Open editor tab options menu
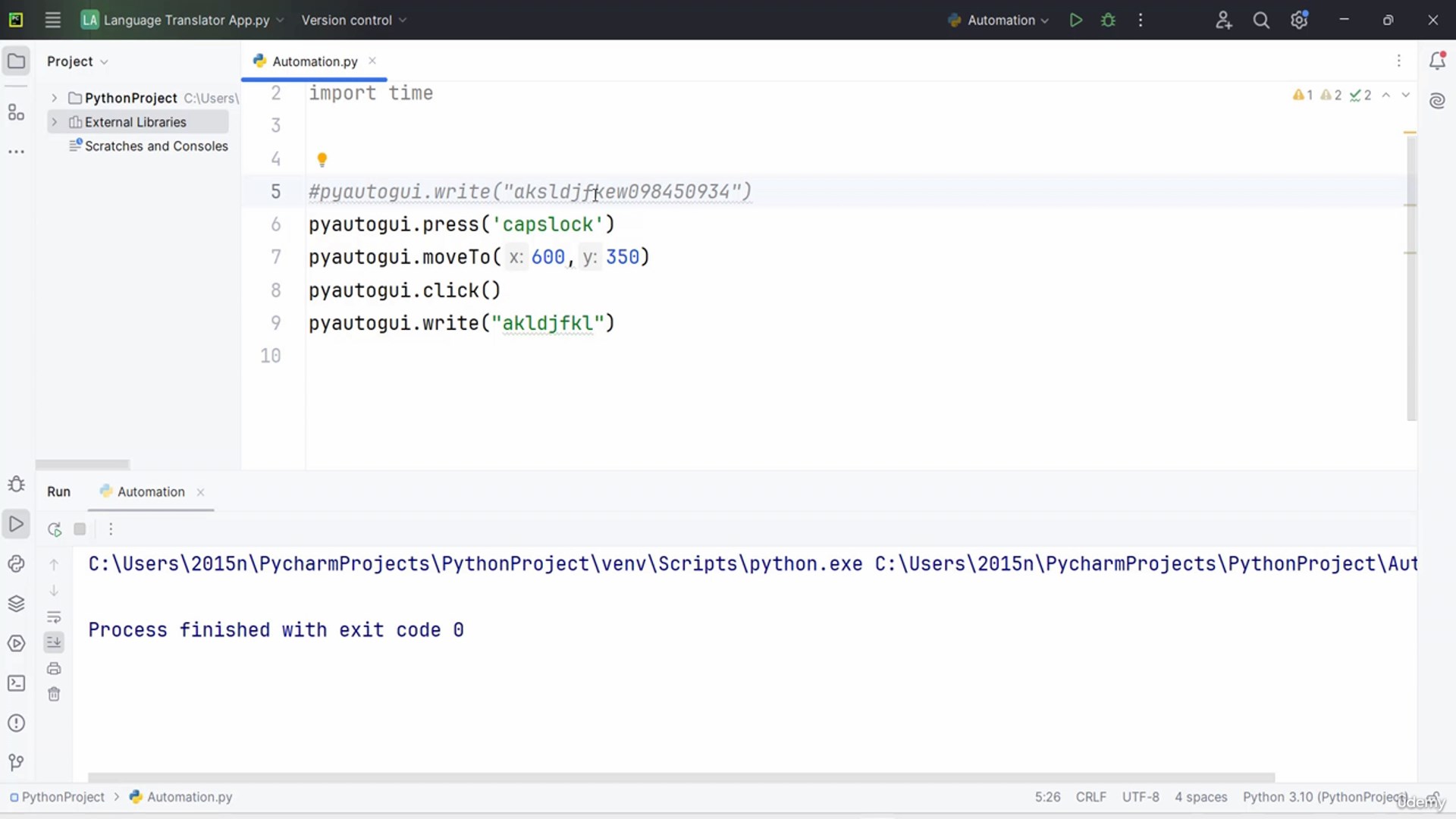Screen dimensions: 1456x819 click(1399, 61)
